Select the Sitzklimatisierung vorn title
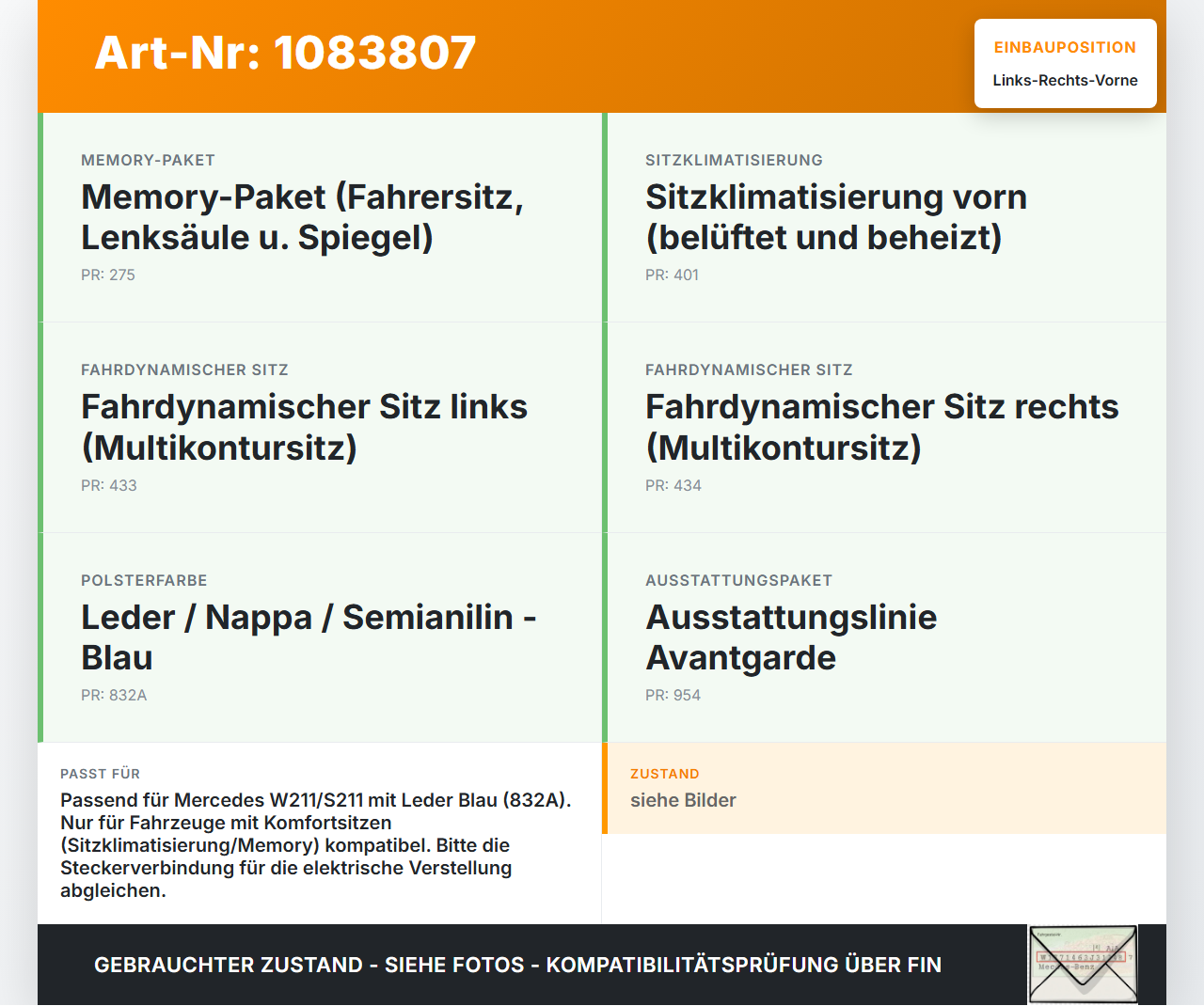Viewport: 1204px width, 1006px height. click(x=836, y=217)
